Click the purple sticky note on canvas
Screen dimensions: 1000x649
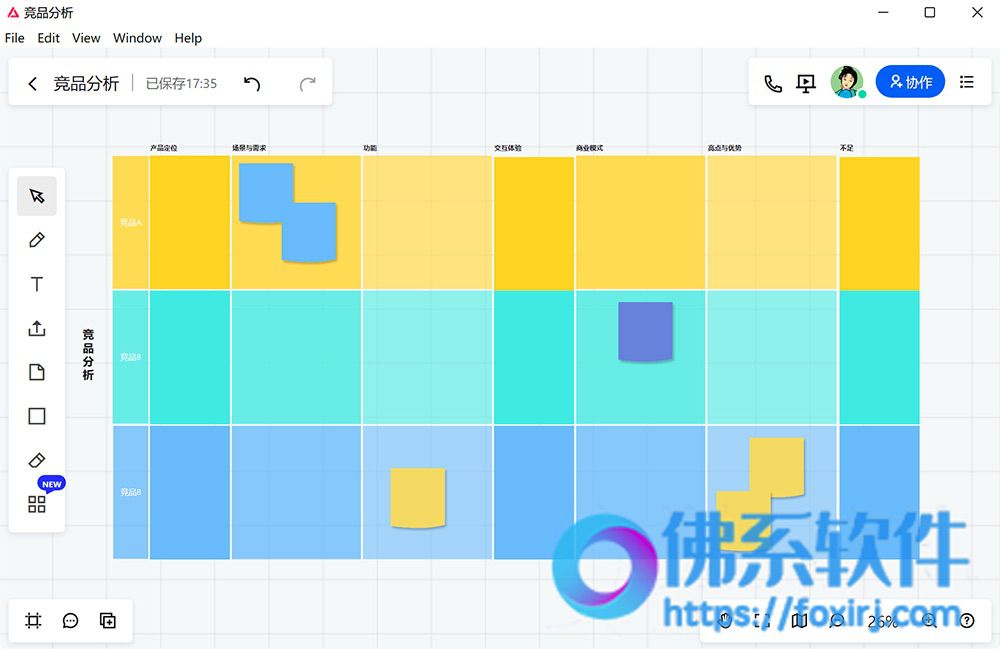(645, 332)
